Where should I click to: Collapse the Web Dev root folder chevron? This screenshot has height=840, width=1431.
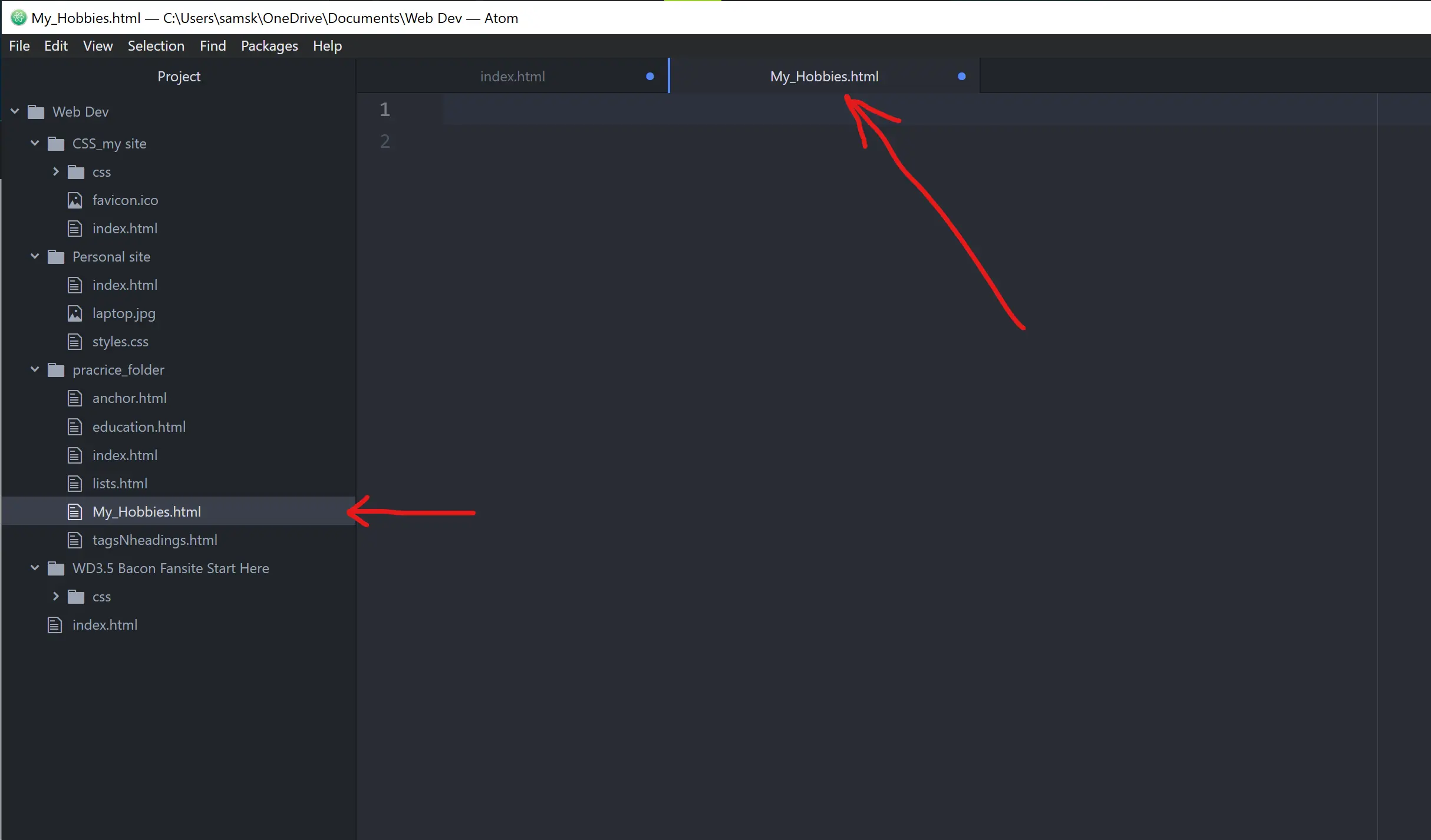pos(15,111)
